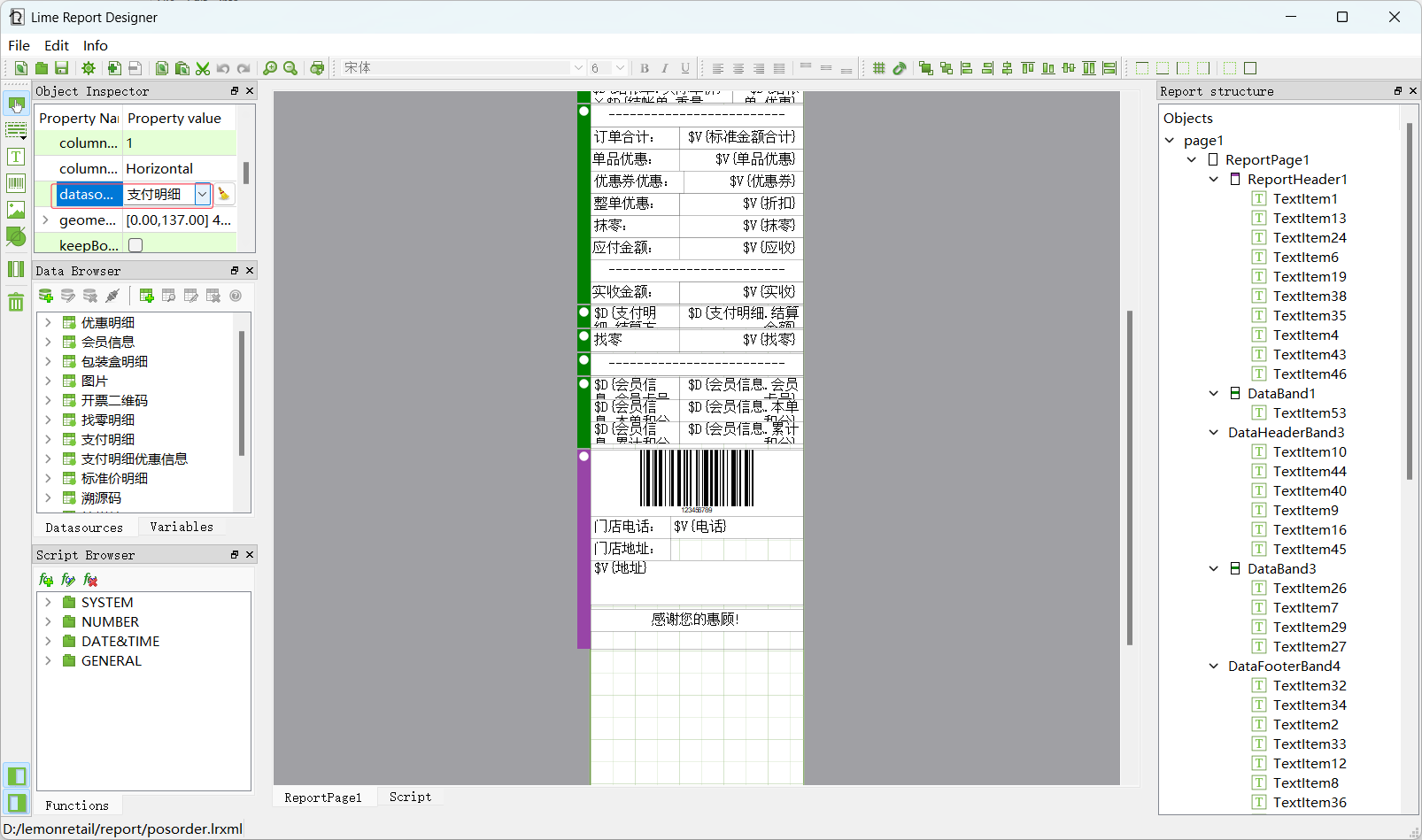Screen dimensions: 1422x840
Task: Open datasource value dropdown
Action: 203,194
